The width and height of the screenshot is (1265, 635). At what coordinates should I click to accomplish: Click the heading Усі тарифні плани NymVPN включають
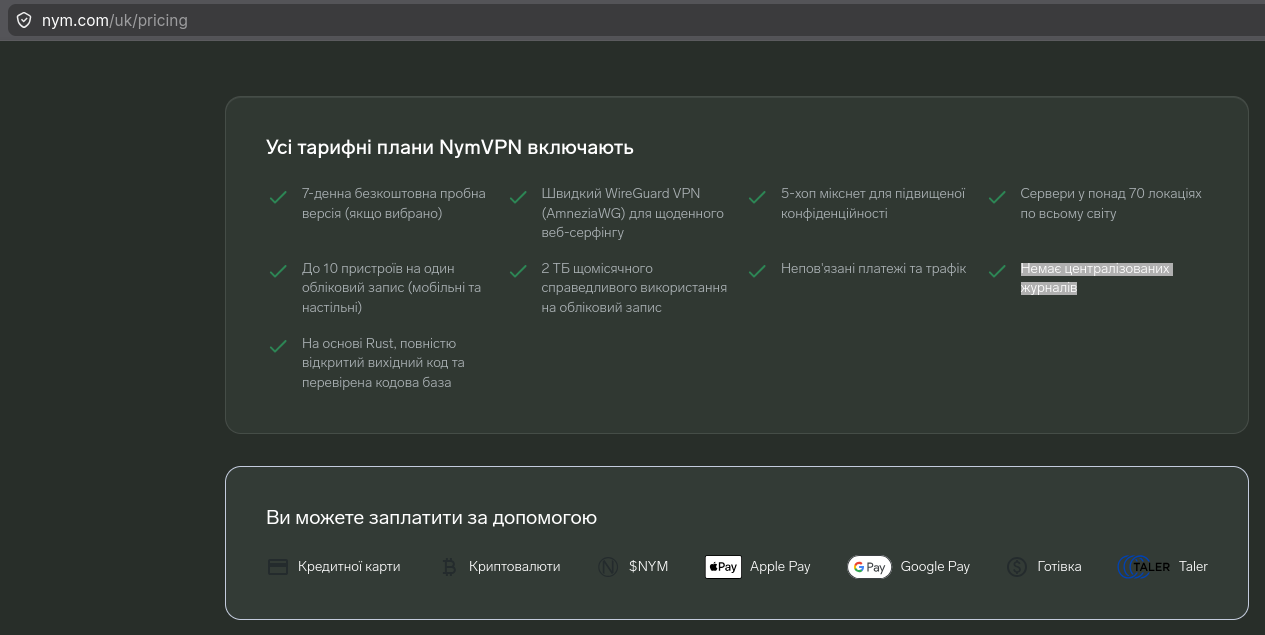click(450, 148)
